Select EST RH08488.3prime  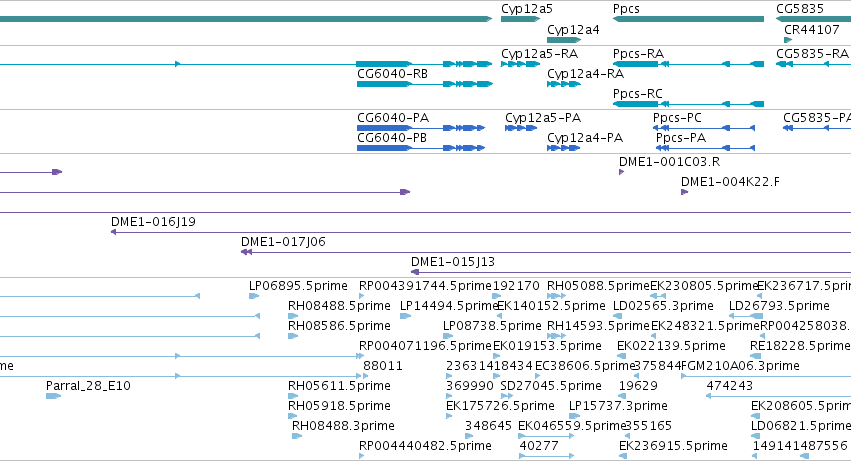pos(343,427)
